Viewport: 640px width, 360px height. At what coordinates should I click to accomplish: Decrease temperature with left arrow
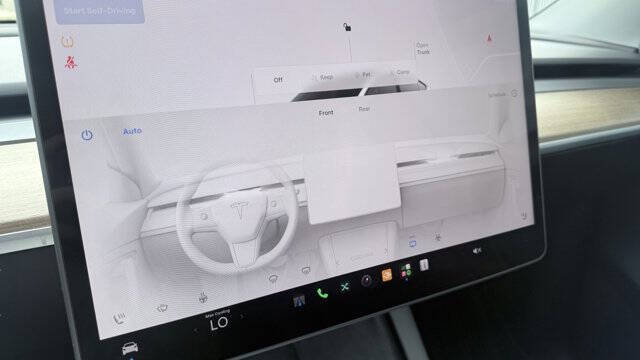coord(196,330)
